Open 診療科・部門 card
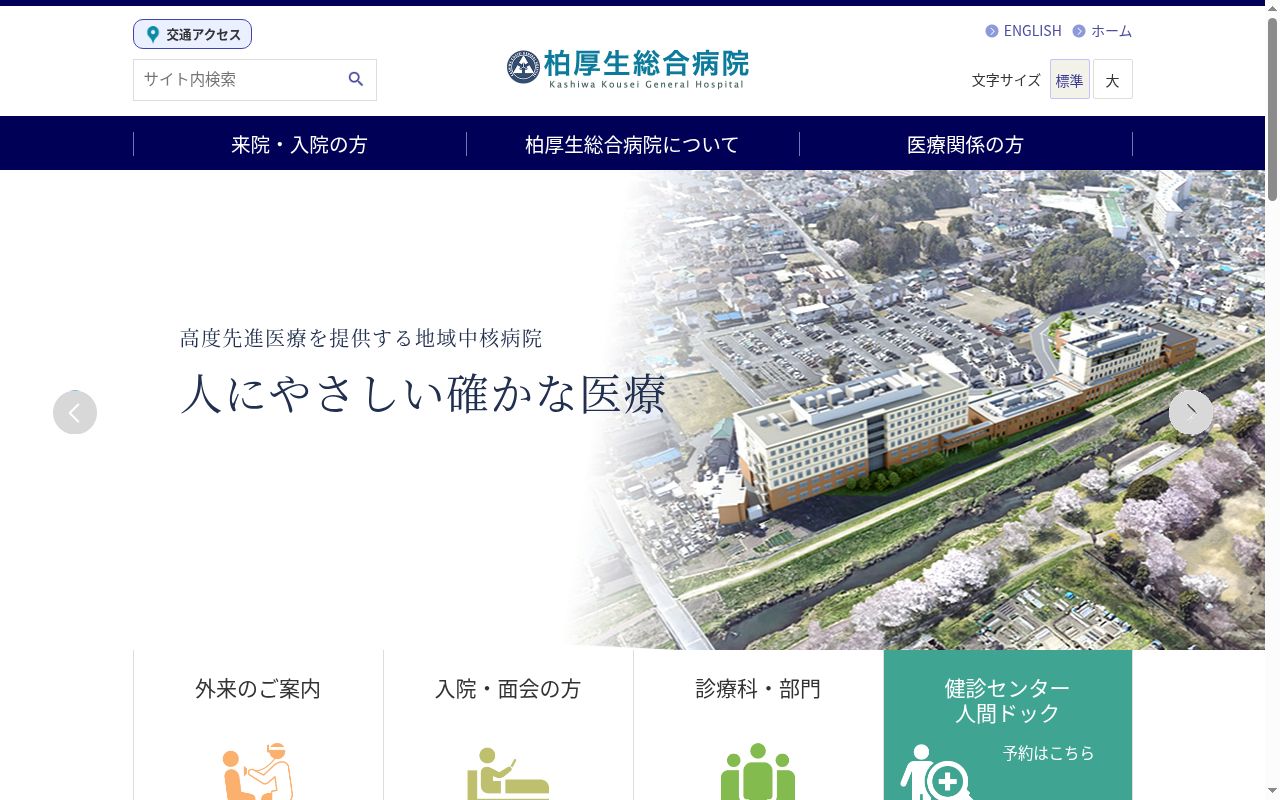 click(x=758, y=725)
